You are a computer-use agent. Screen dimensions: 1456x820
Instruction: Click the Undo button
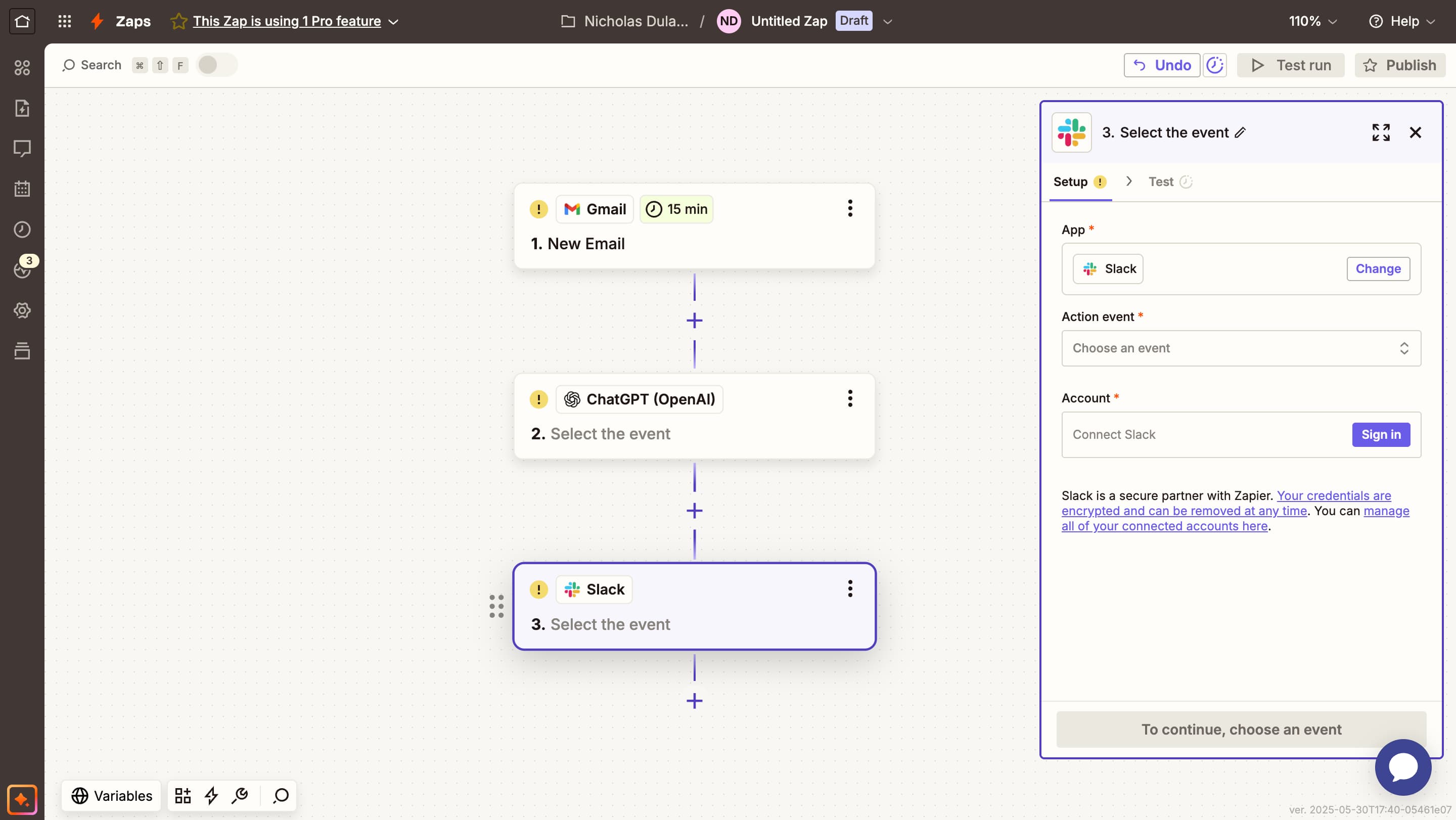click(x=1162, y=66)
